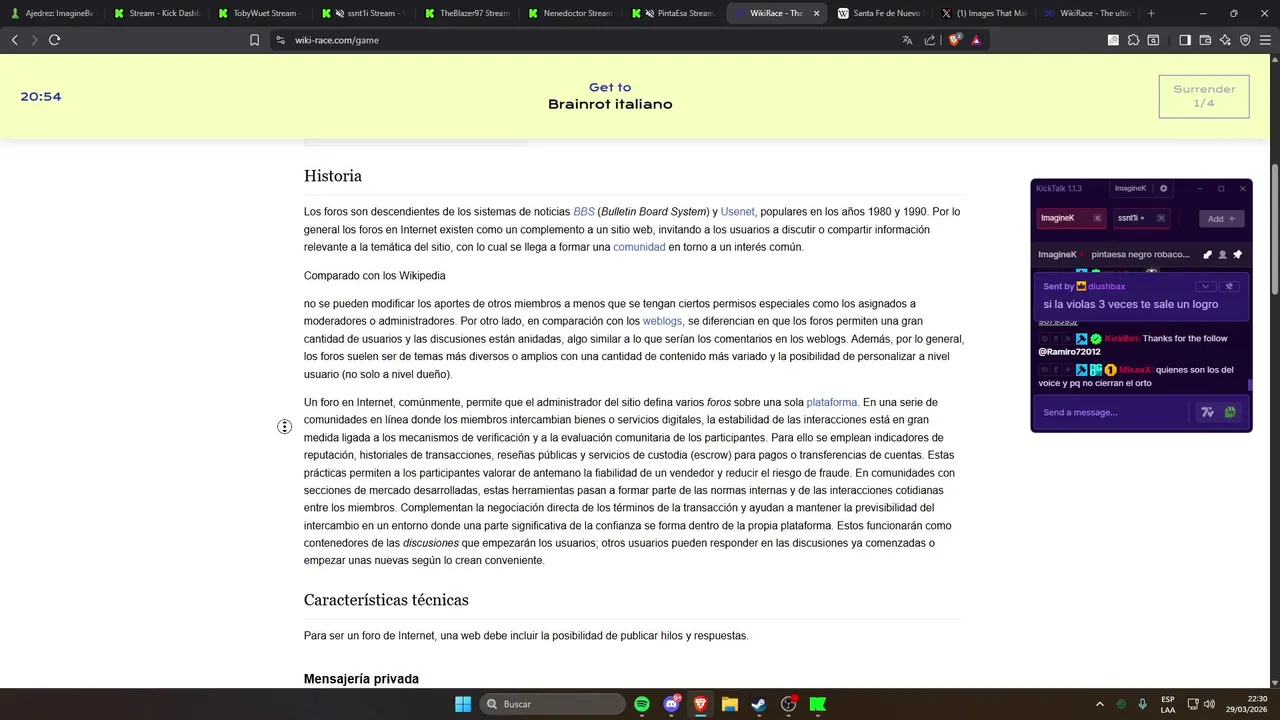Screen dimensions: 1280x720
Task: Click the ImagineK button in KickTalk title bar
Action: 1130,188
